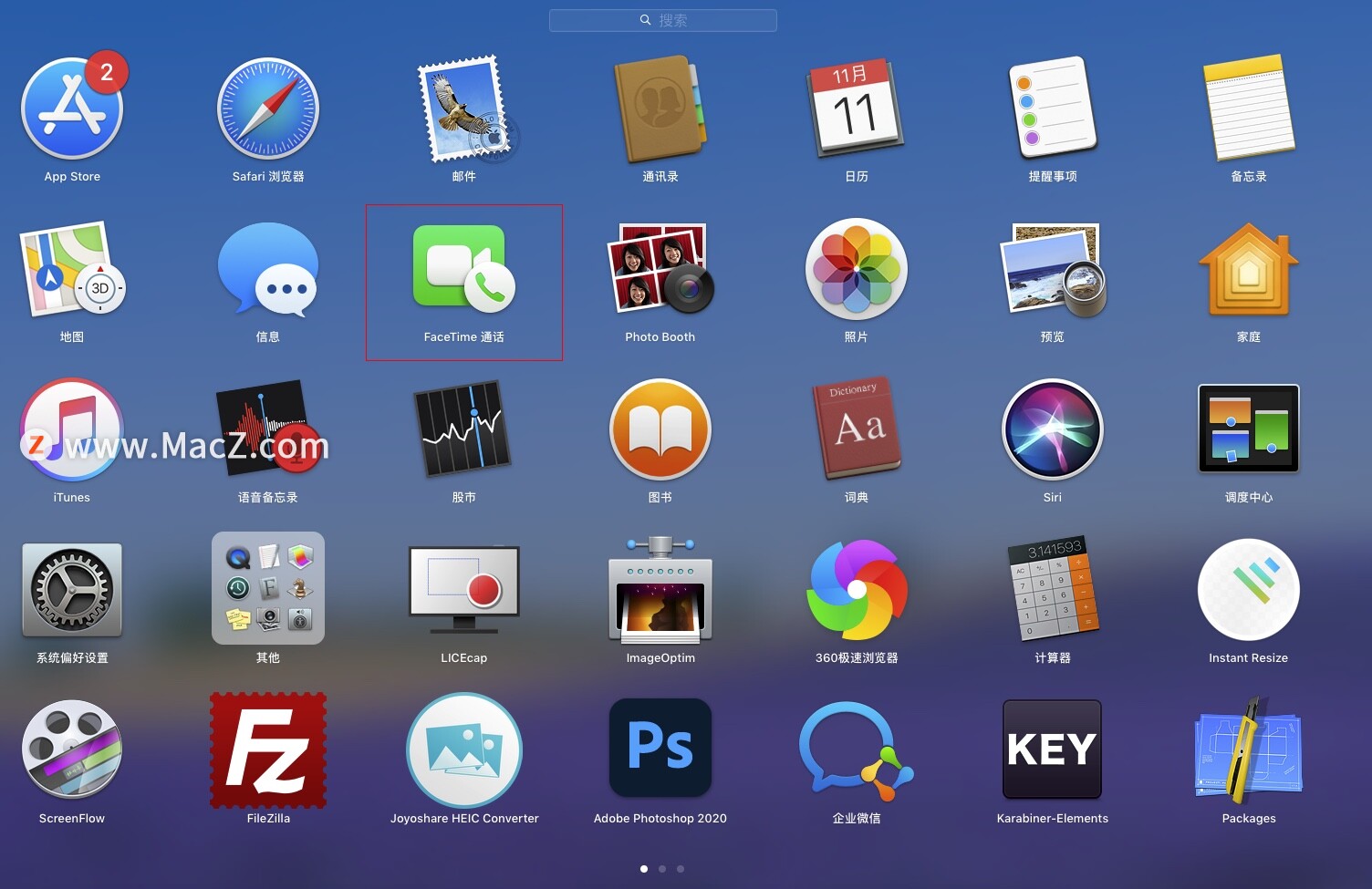Select the first Launchpad page dot

(644, 869)
